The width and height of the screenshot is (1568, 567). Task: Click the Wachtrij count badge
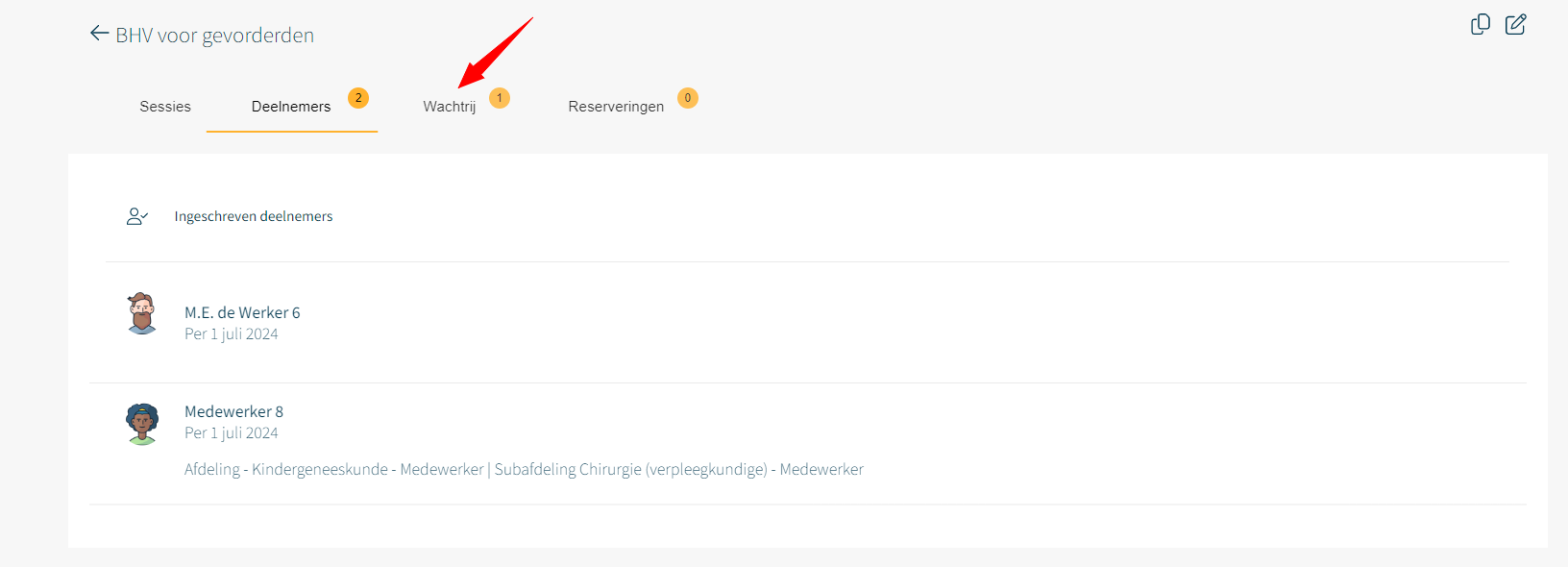[x=500, y=98]
